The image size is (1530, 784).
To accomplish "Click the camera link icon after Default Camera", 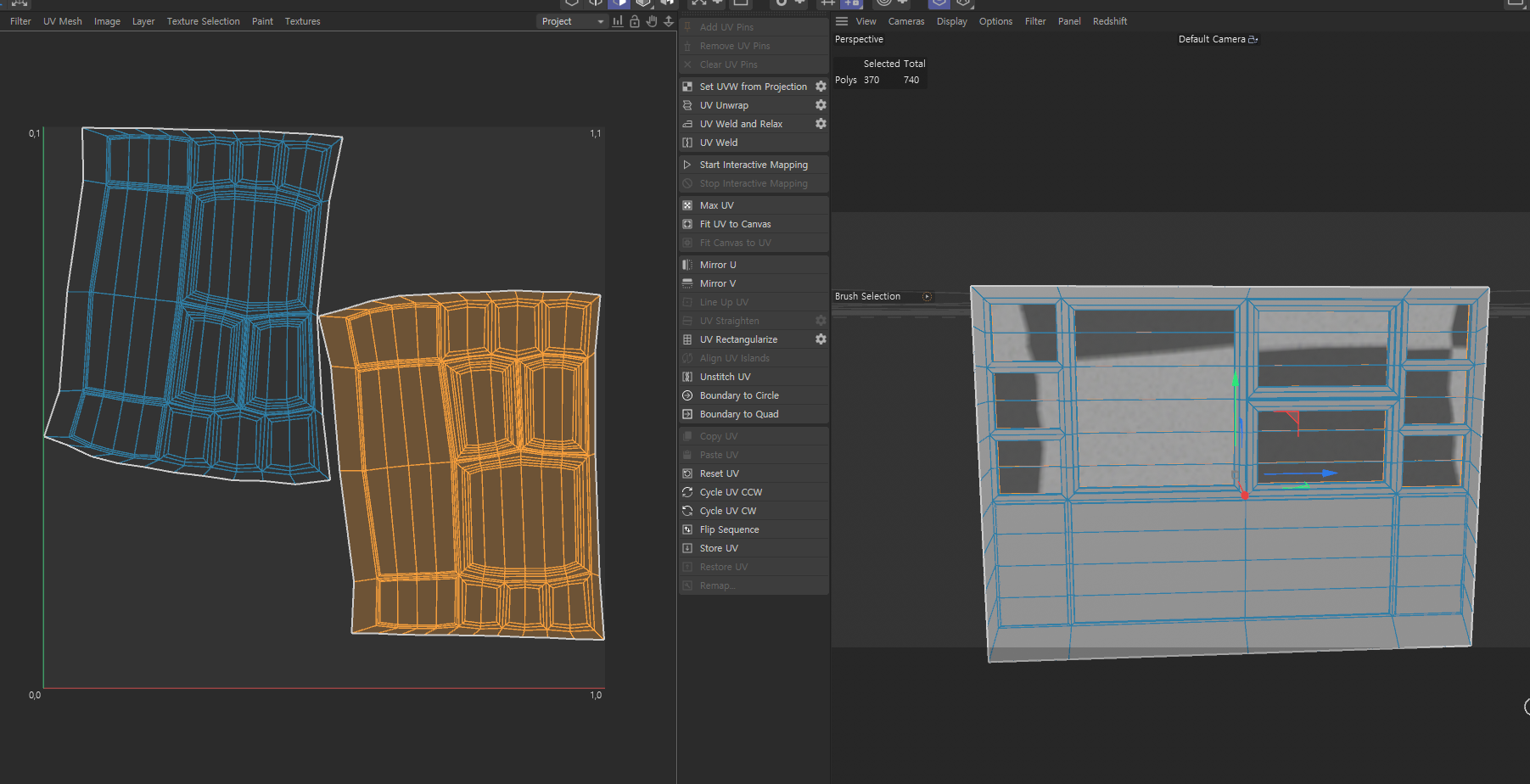I will tap(1253, 39).
